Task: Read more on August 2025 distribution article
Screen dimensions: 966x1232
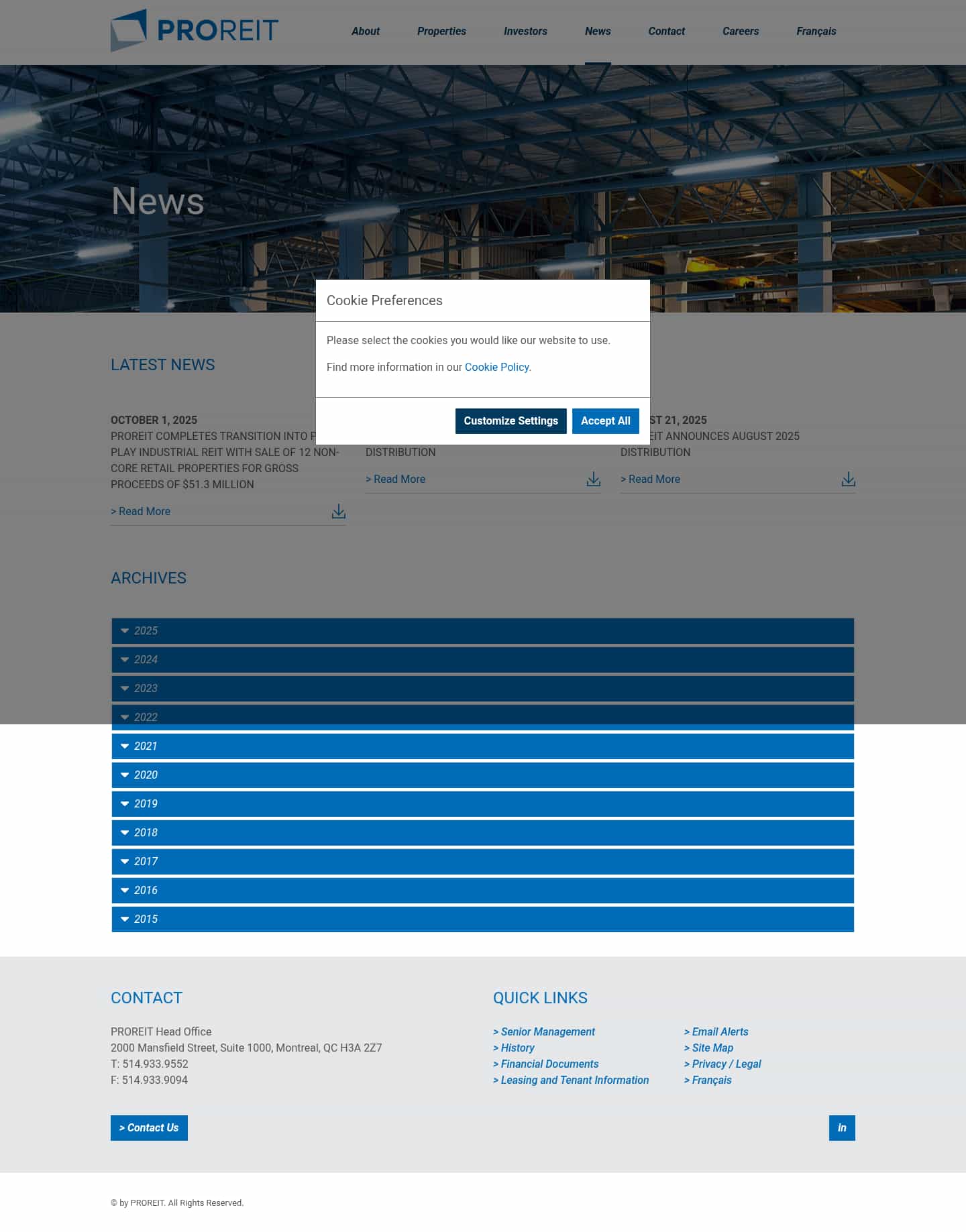Action: [651, 480]
